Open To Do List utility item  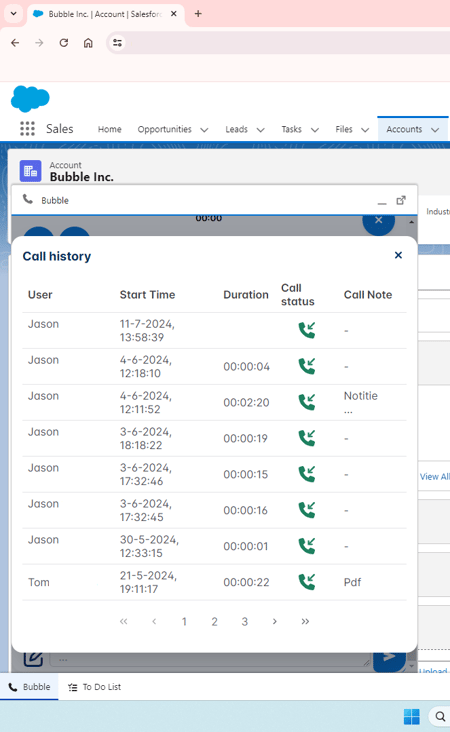(x=95, y=687)
